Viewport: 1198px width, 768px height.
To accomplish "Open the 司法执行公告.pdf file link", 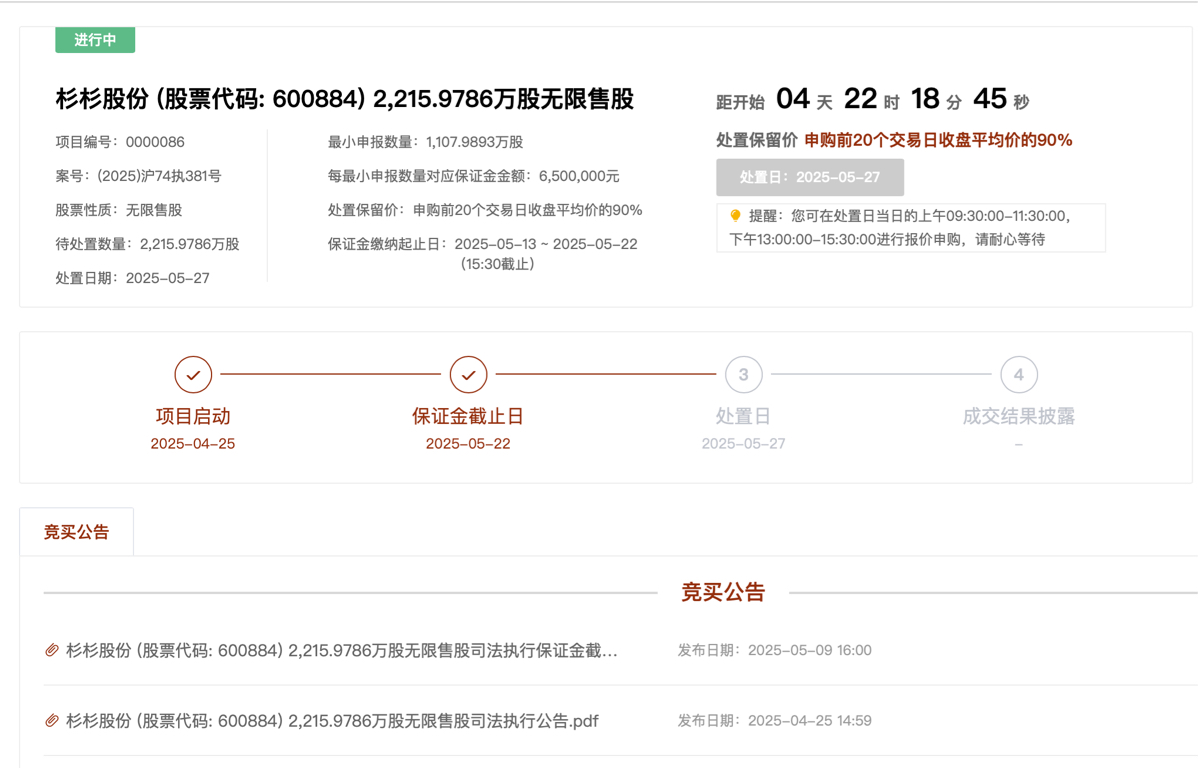I will [332, 721].
